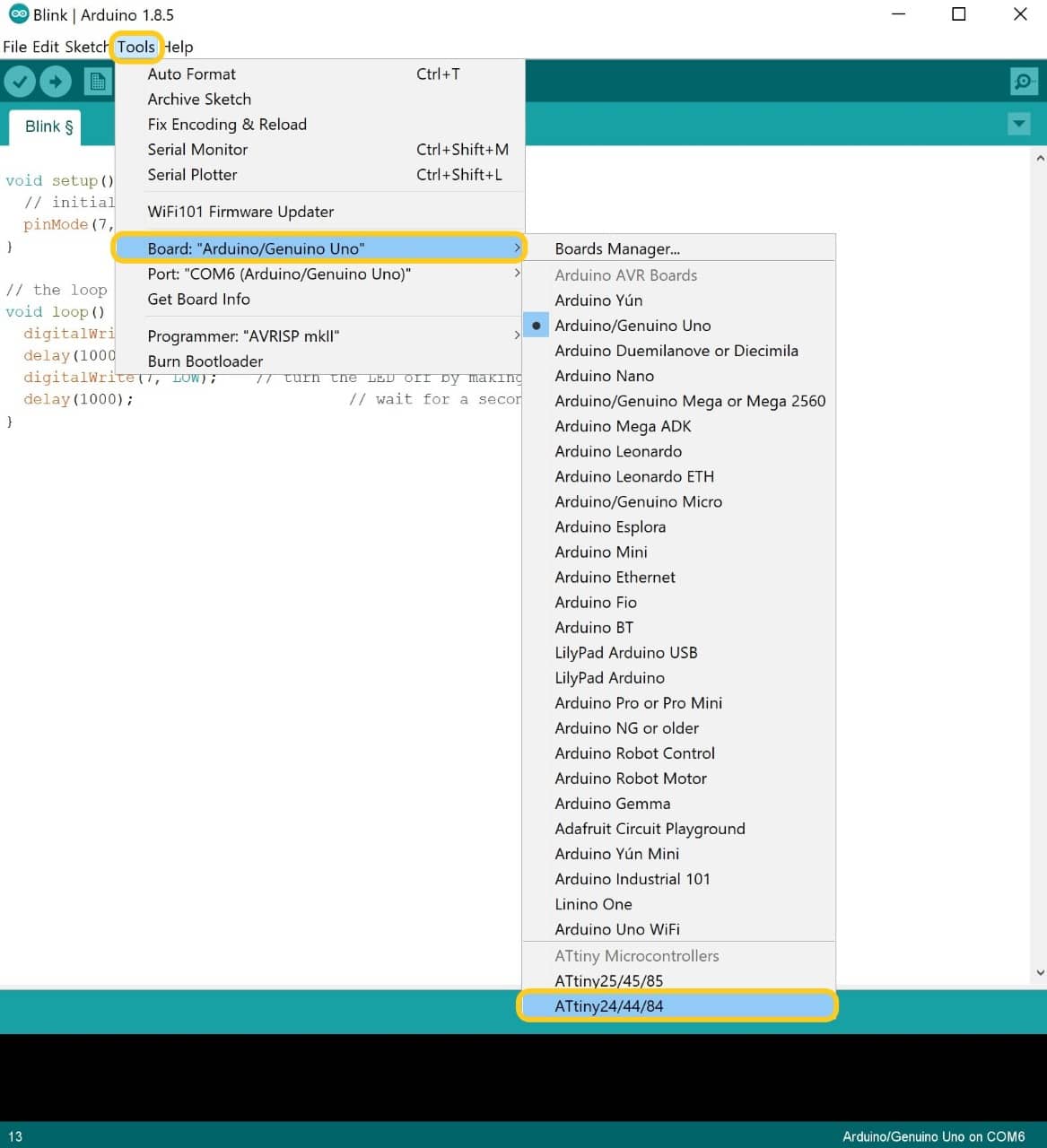Open the Edit menu

click(x=45, y=47)
